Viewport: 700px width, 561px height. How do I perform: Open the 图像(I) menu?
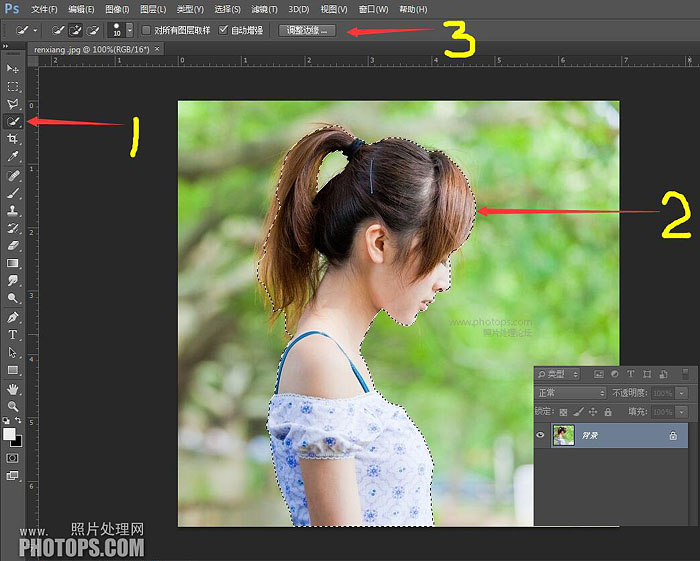(117, 9)
